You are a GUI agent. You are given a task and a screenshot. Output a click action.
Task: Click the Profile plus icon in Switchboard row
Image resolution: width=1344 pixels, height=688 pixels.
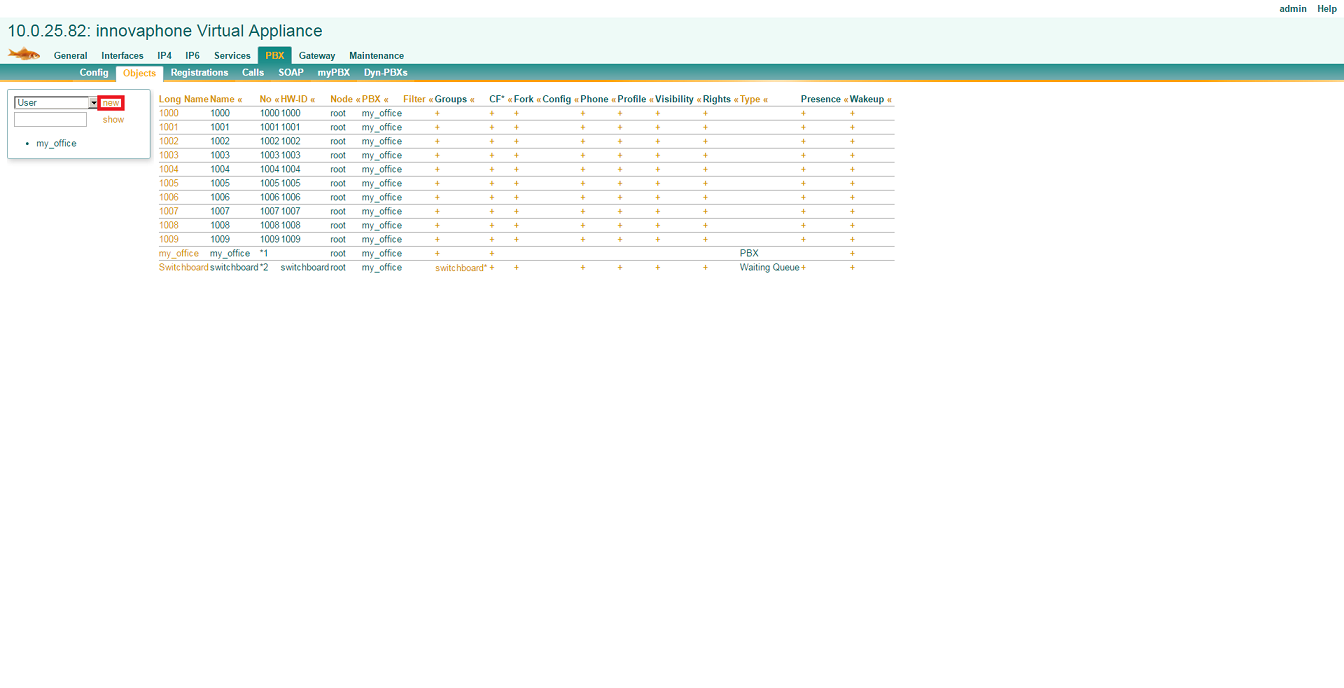point(619,268)
